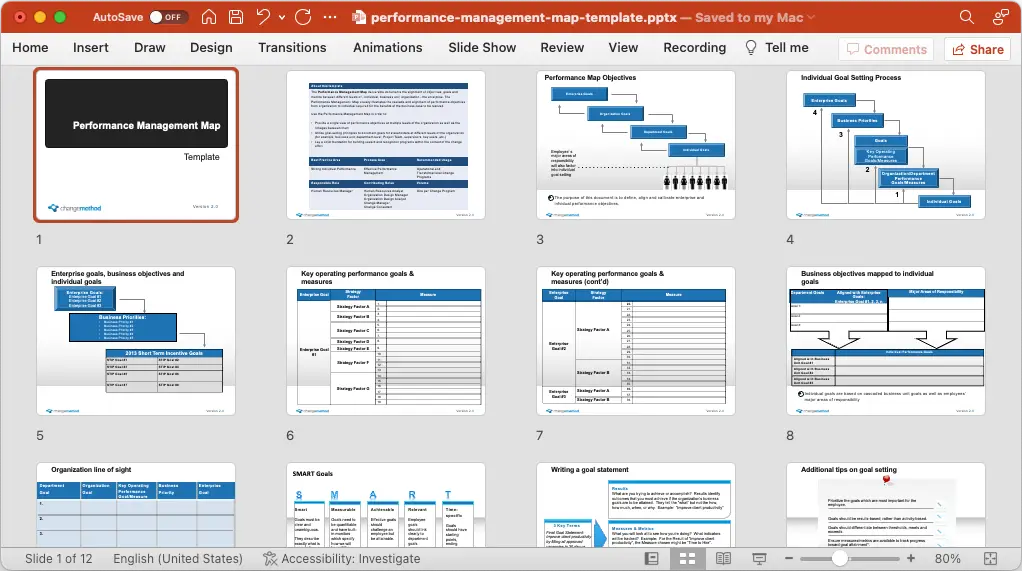The height and width of the screenshot is (571, 1022).
Task: Zoom in with the plus button
Action: click(x=911, y=559)
